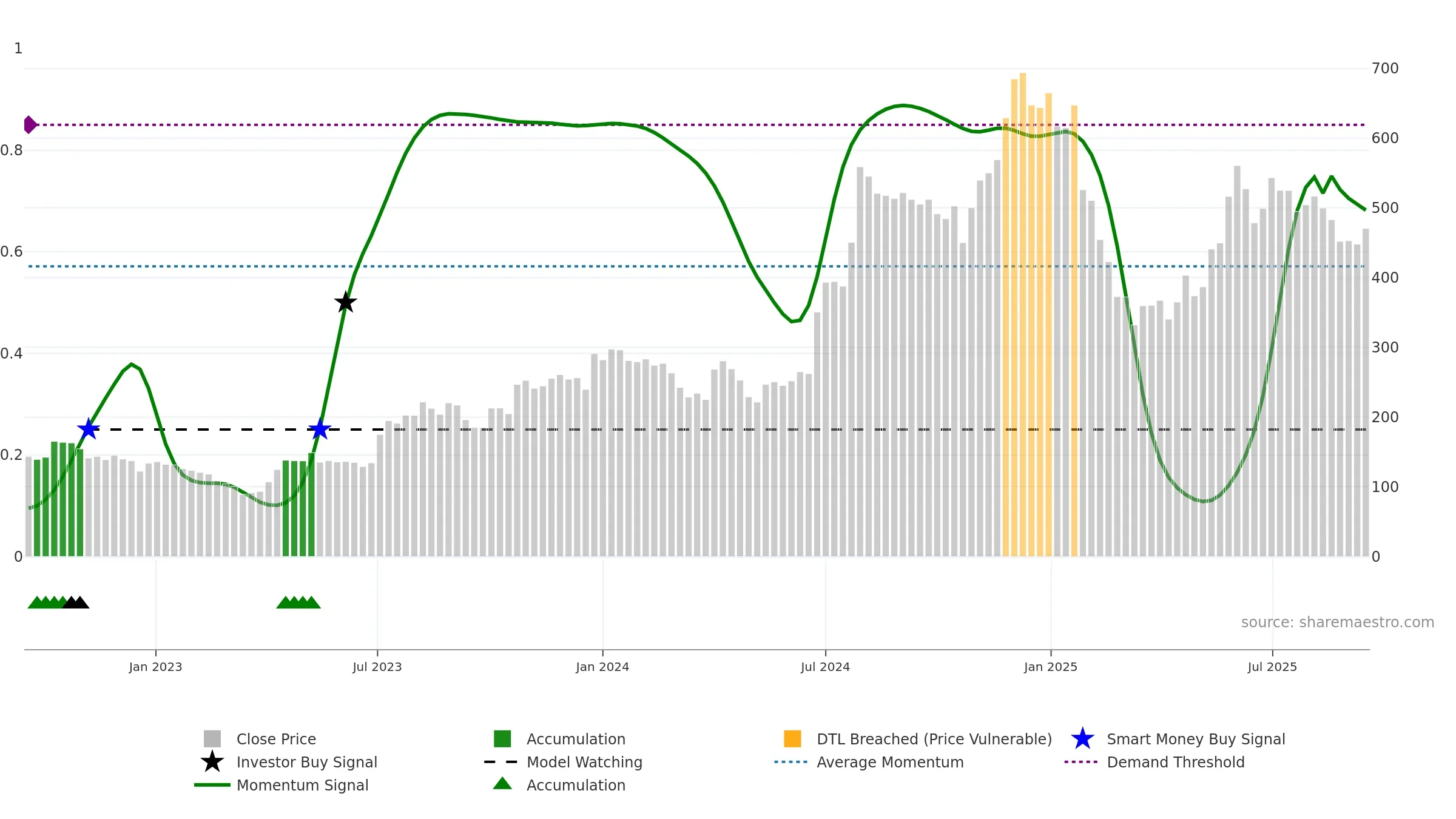The height and width of the screenshot is (819, 1456).
Task: Click the second blue Smart Money star near Jul 2023
Action: click(x=320, y=429)
